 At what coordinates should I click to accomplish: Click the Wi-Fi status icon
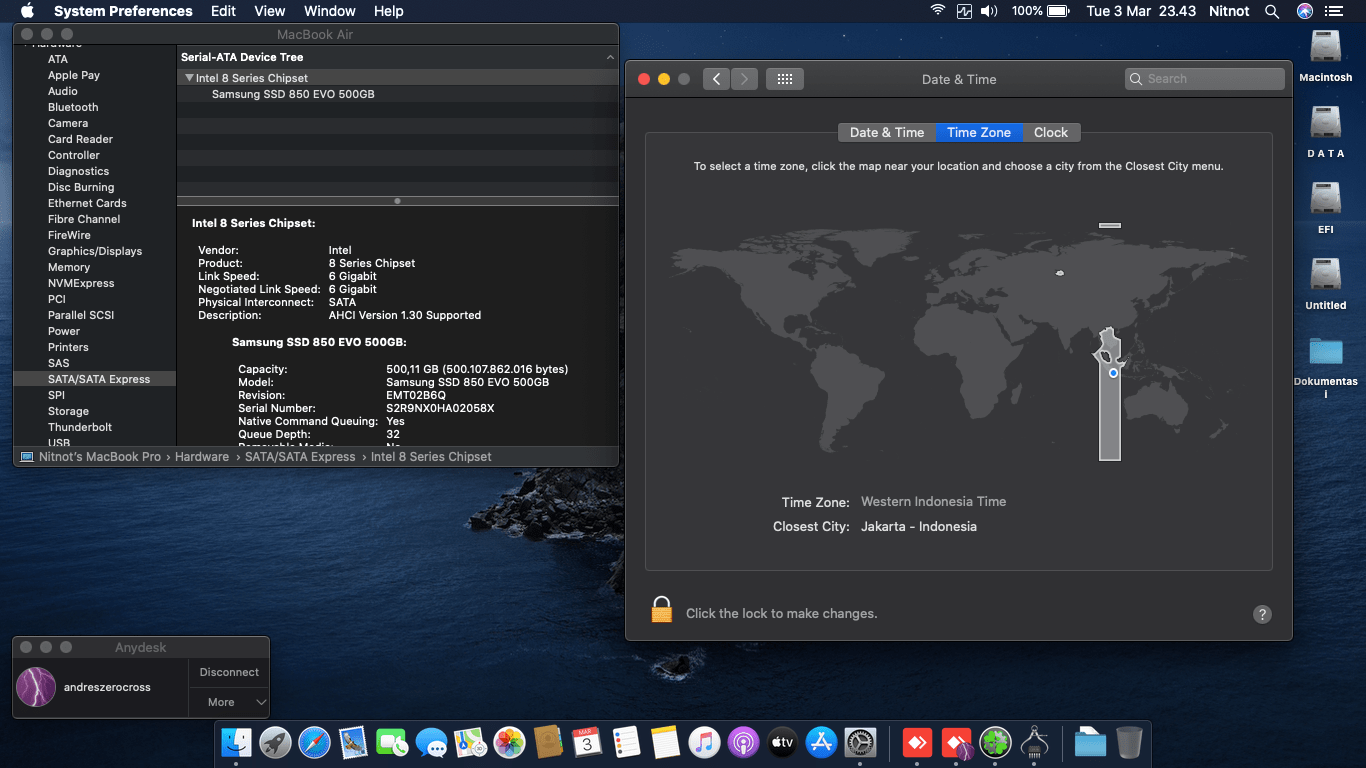click(937, 11)
